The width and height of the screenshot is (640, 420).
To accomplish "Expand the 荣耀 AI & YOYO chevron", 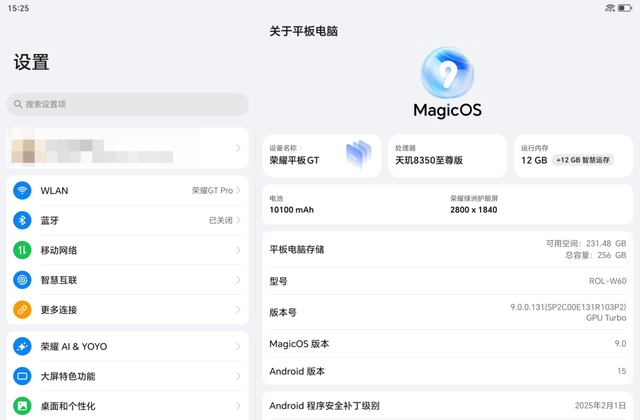I will 238,347.
